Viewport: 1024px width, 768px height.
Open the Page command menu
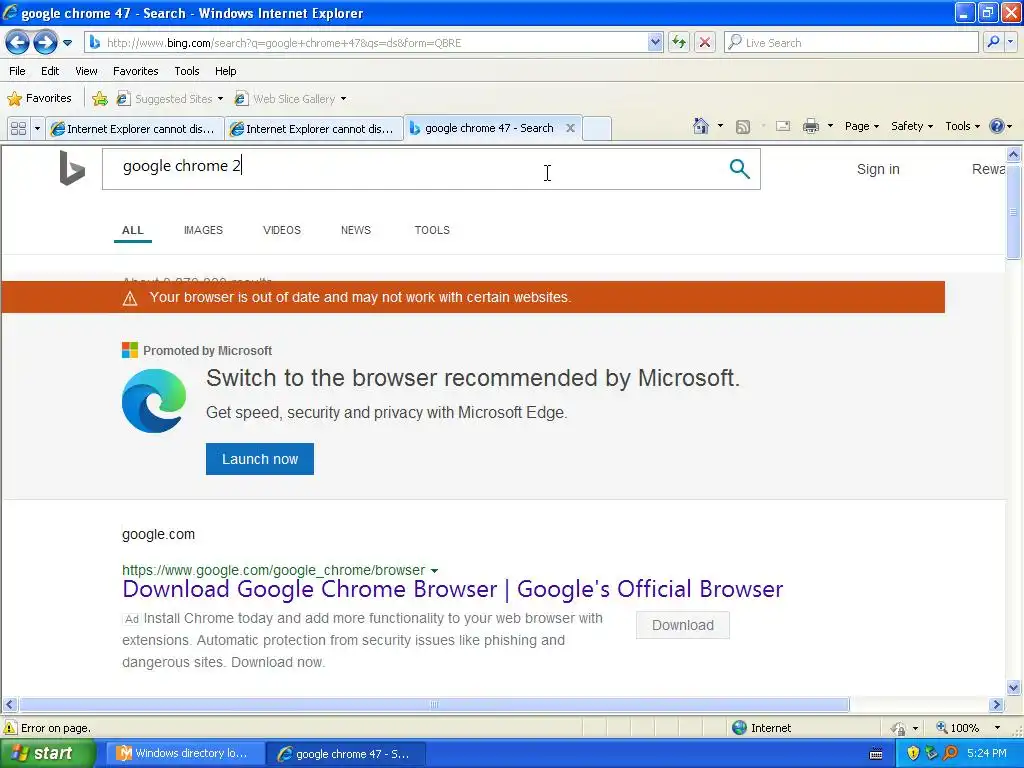(861, 126)
